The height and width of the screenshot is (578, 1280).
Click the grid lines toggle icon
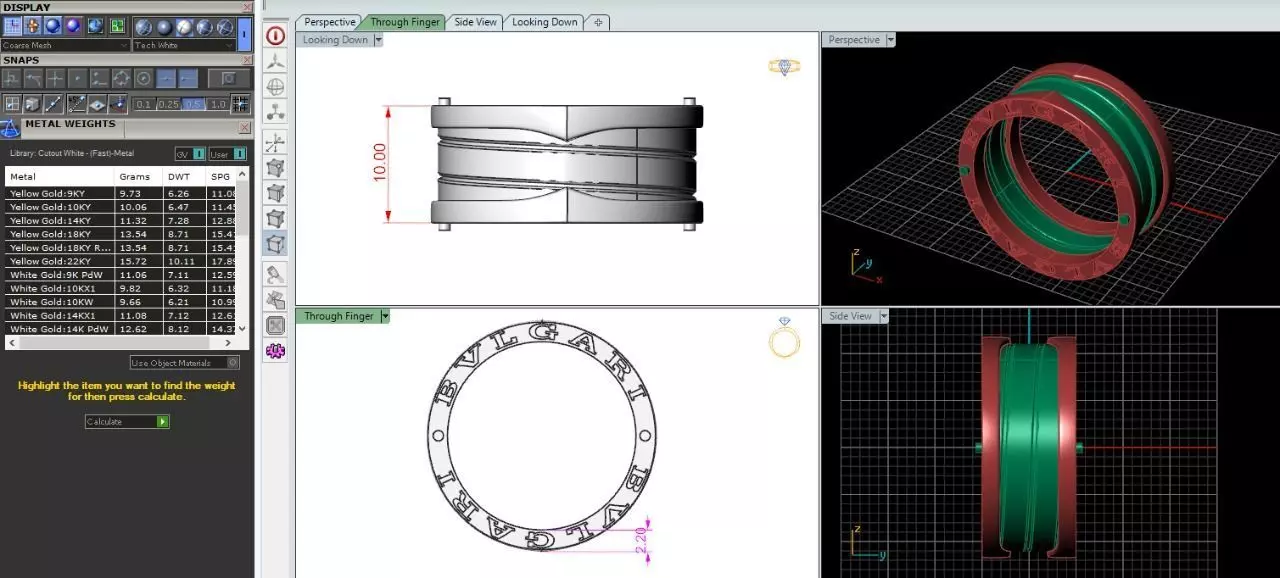point(241,104)
